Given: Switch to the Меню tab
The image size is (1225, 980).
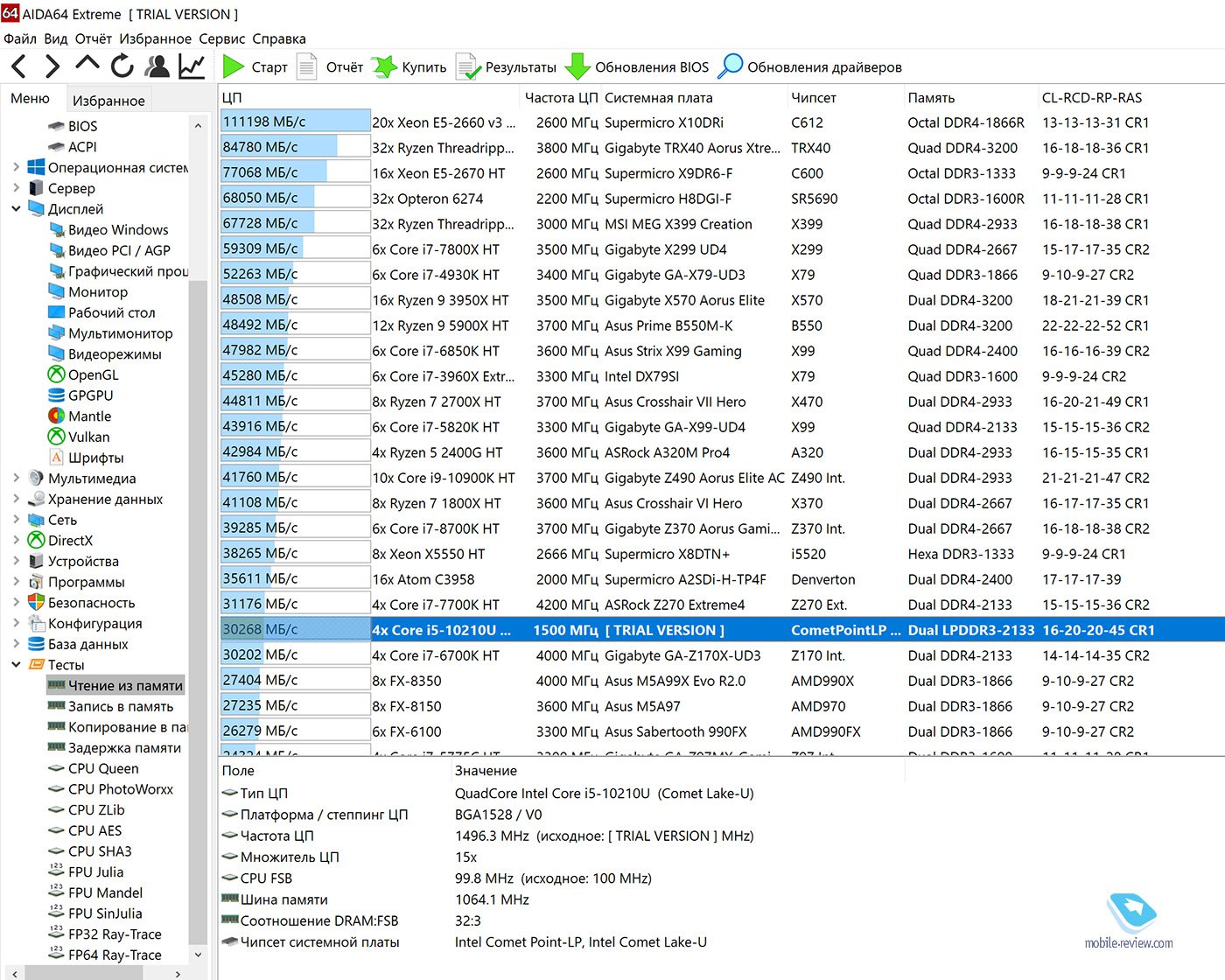Looking at the screenshot, I should (30, 99).
